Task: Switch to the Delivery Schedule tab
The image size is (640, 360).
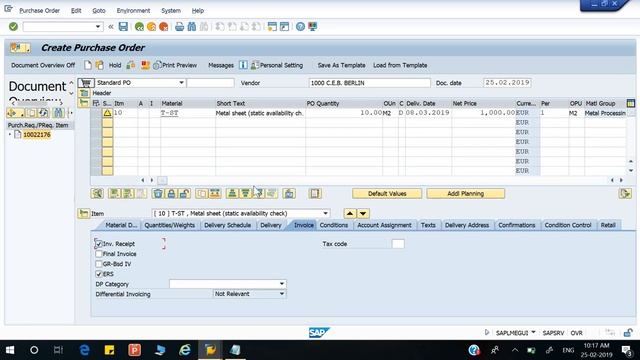Action: (227, 225)
